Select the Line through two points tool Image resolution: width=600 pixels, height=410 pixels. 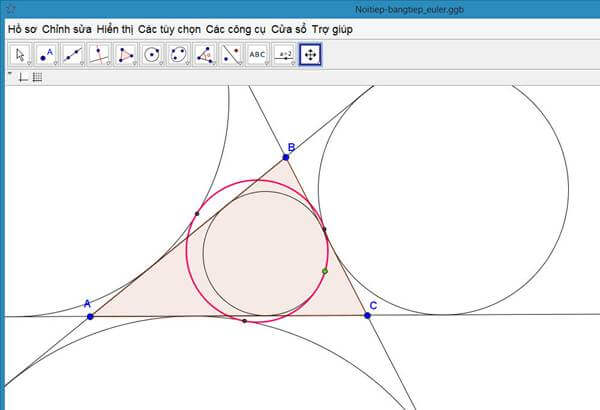pyautogui.click(x=73, y=55)
